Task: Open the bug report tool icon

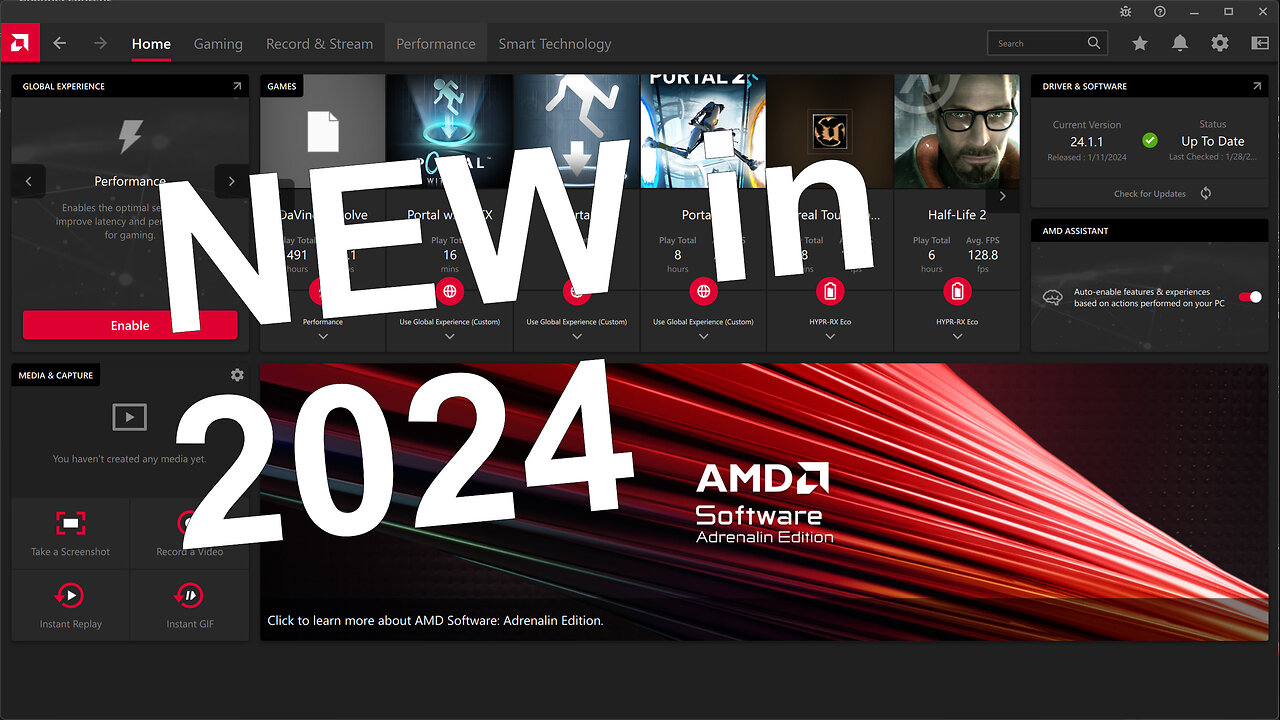Action: point(1126,11)
